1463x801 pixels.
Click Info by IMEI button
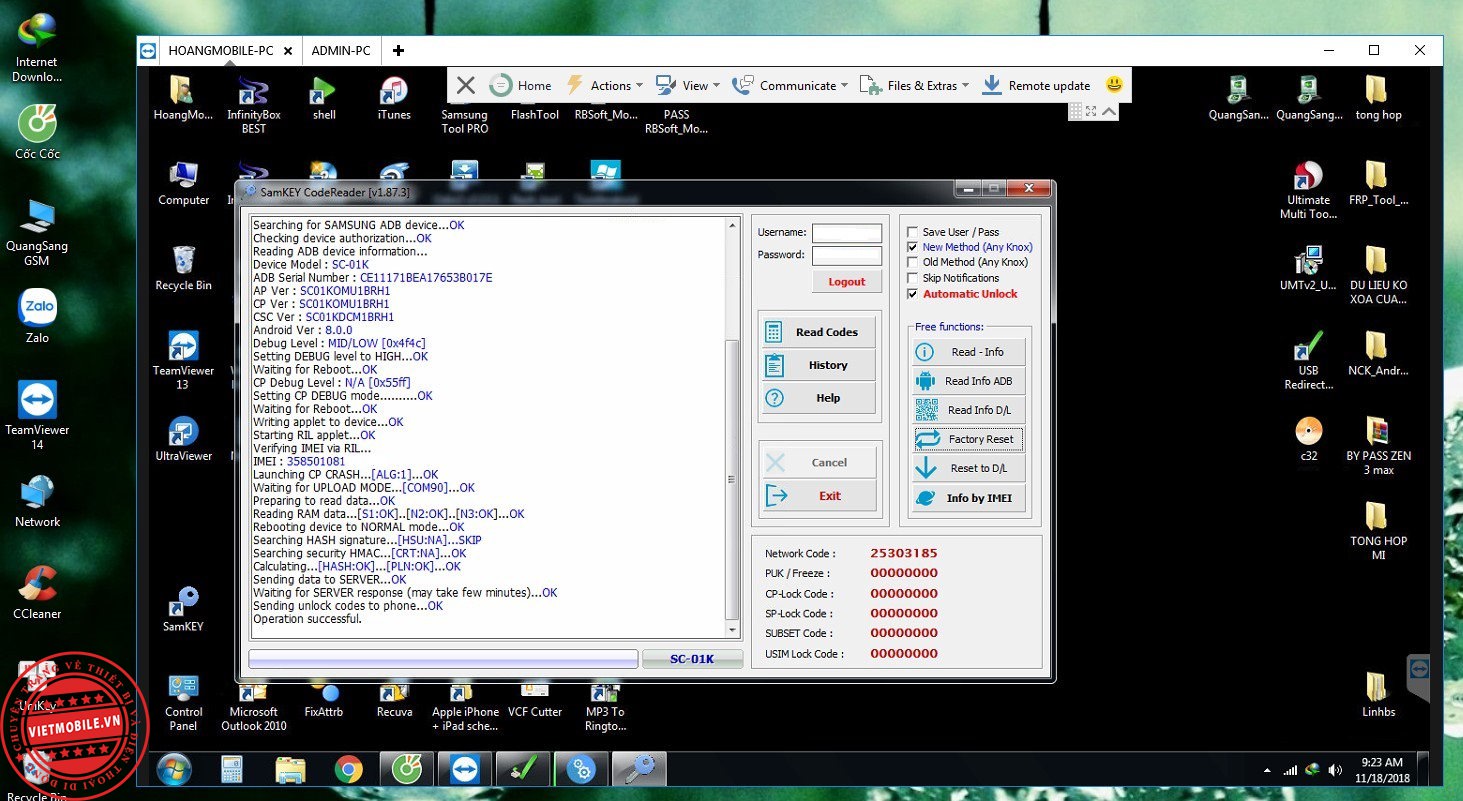968,498
